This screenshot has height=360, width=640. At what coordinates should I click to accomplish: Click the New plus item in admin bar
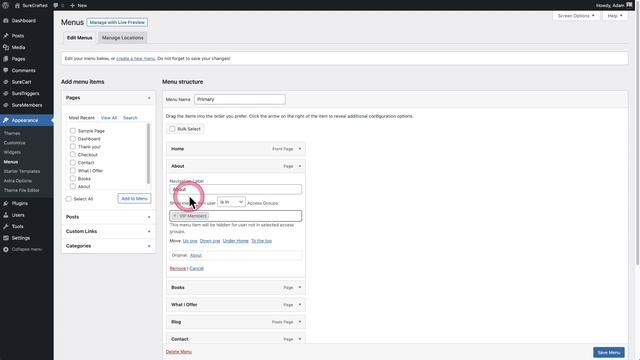point(78,5)
